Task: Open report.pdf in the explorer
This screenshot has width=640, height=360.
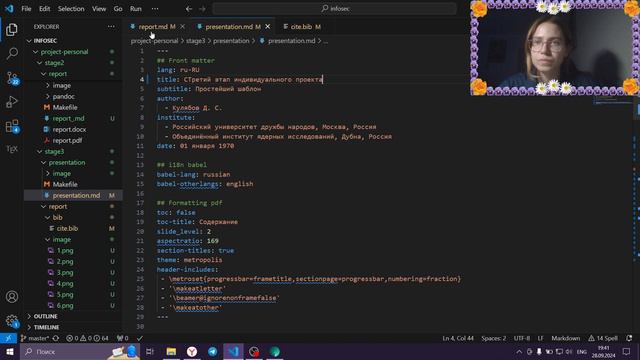Action: point(67,140)
